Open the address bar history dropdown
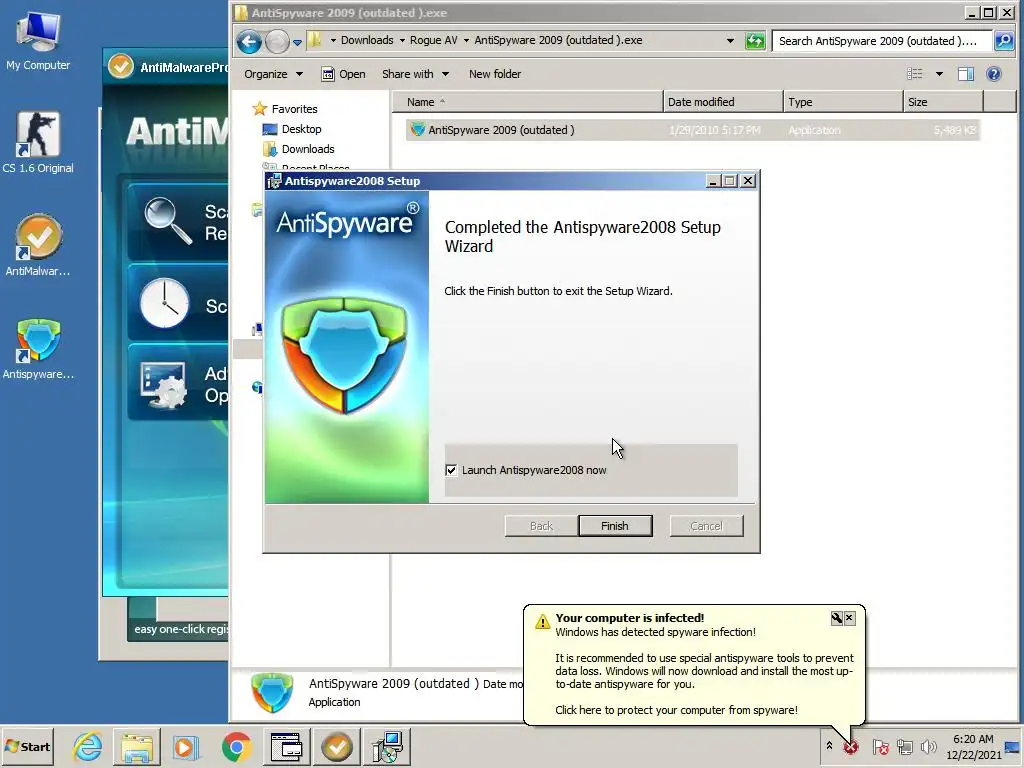The width and height of the screenshot is (1024, 768). coord(730,40)
